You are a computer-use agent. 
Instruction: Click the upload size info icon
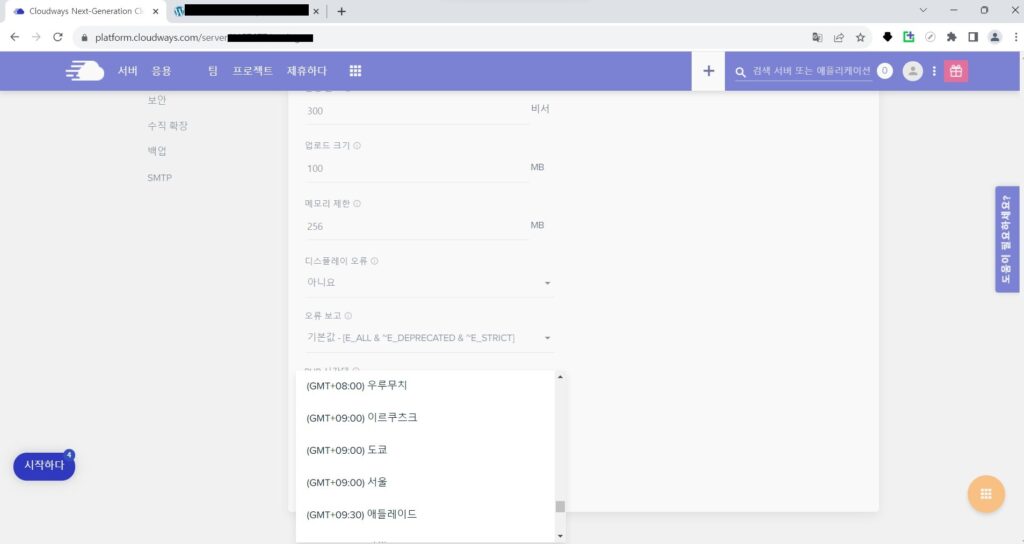pyautogui.click(x=357, y=146)
